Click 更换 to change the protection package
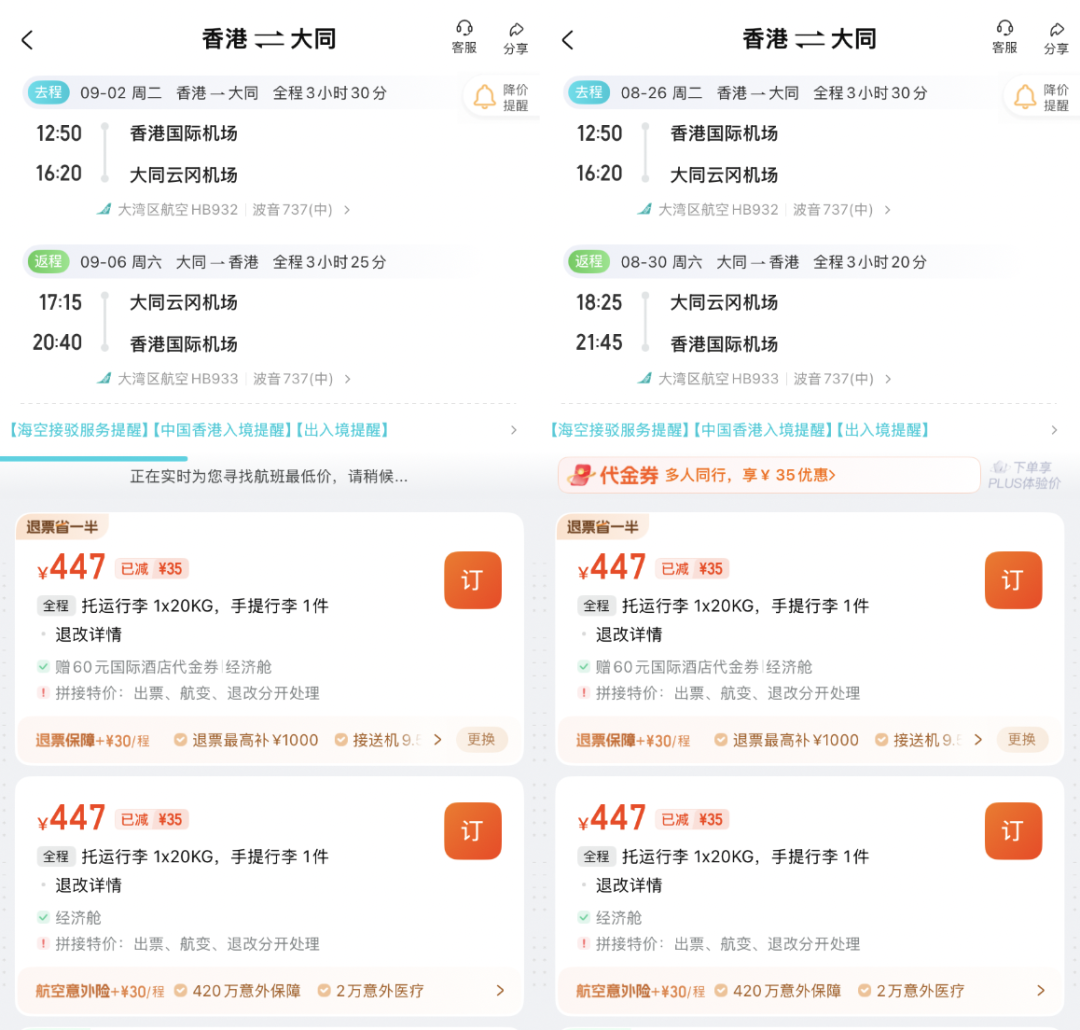Screen dimensions: 1080x1030 click(x=482, y=739)
